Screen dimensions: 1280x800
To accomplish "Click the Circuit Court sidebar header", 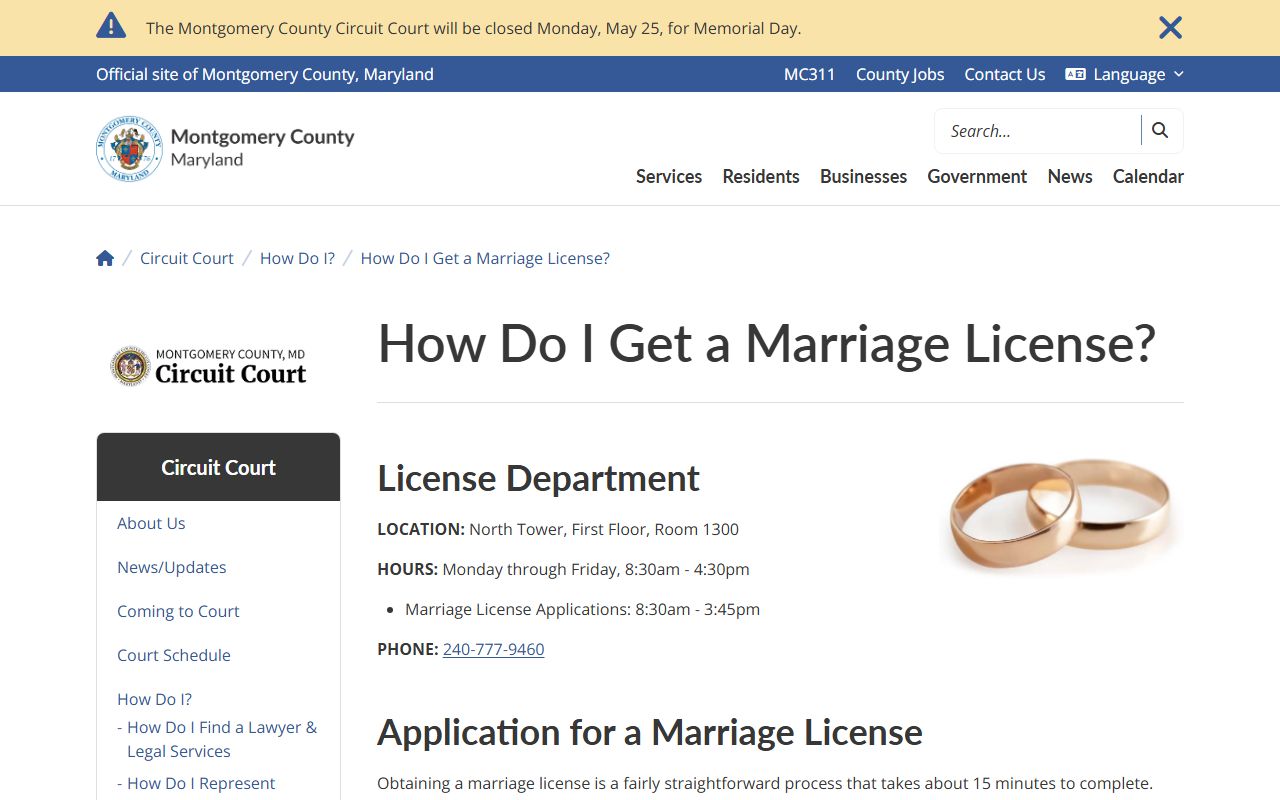I will (x=218, y=467).
